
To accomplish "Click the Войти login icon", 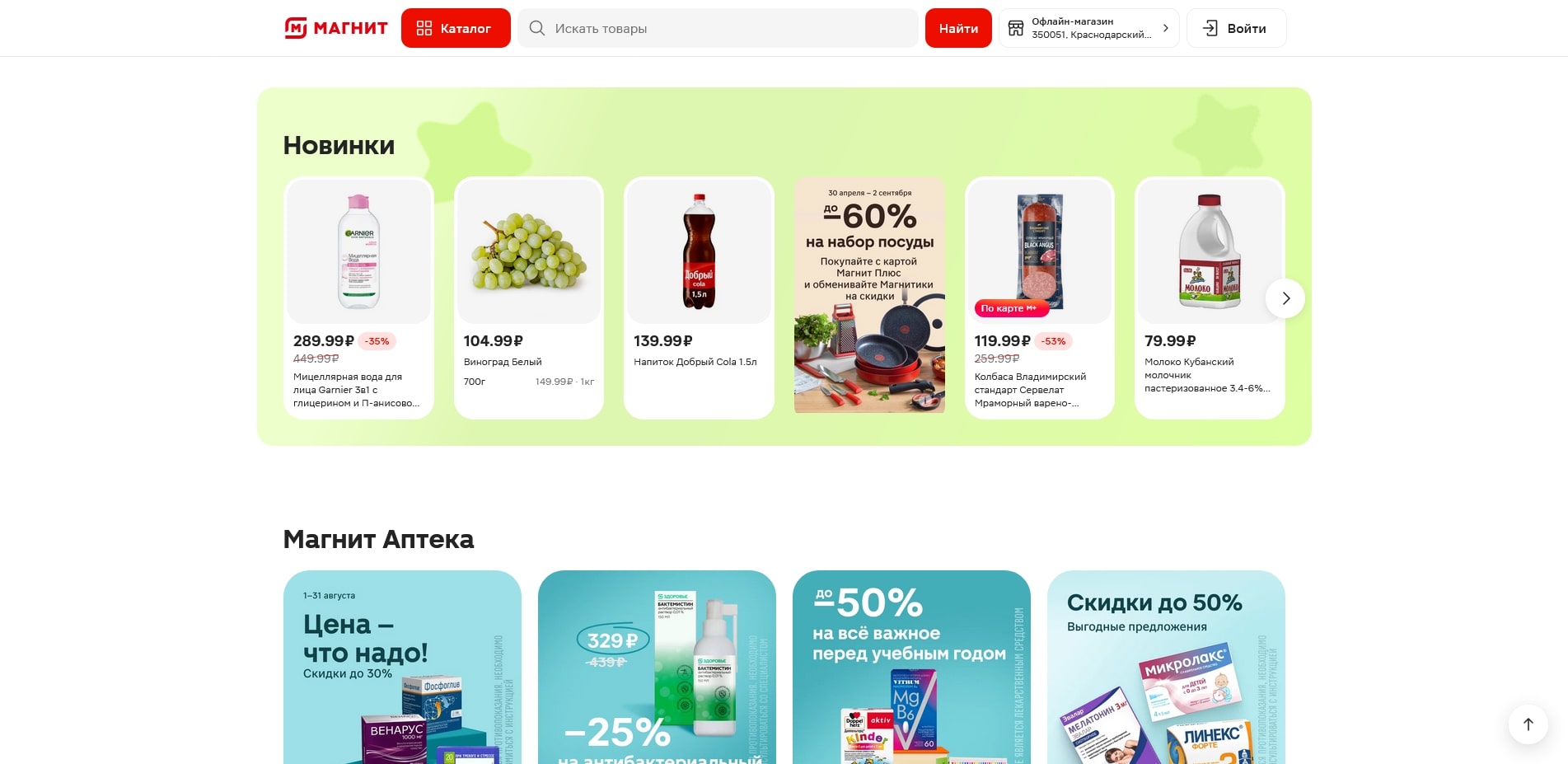I will coord(1210,28).
